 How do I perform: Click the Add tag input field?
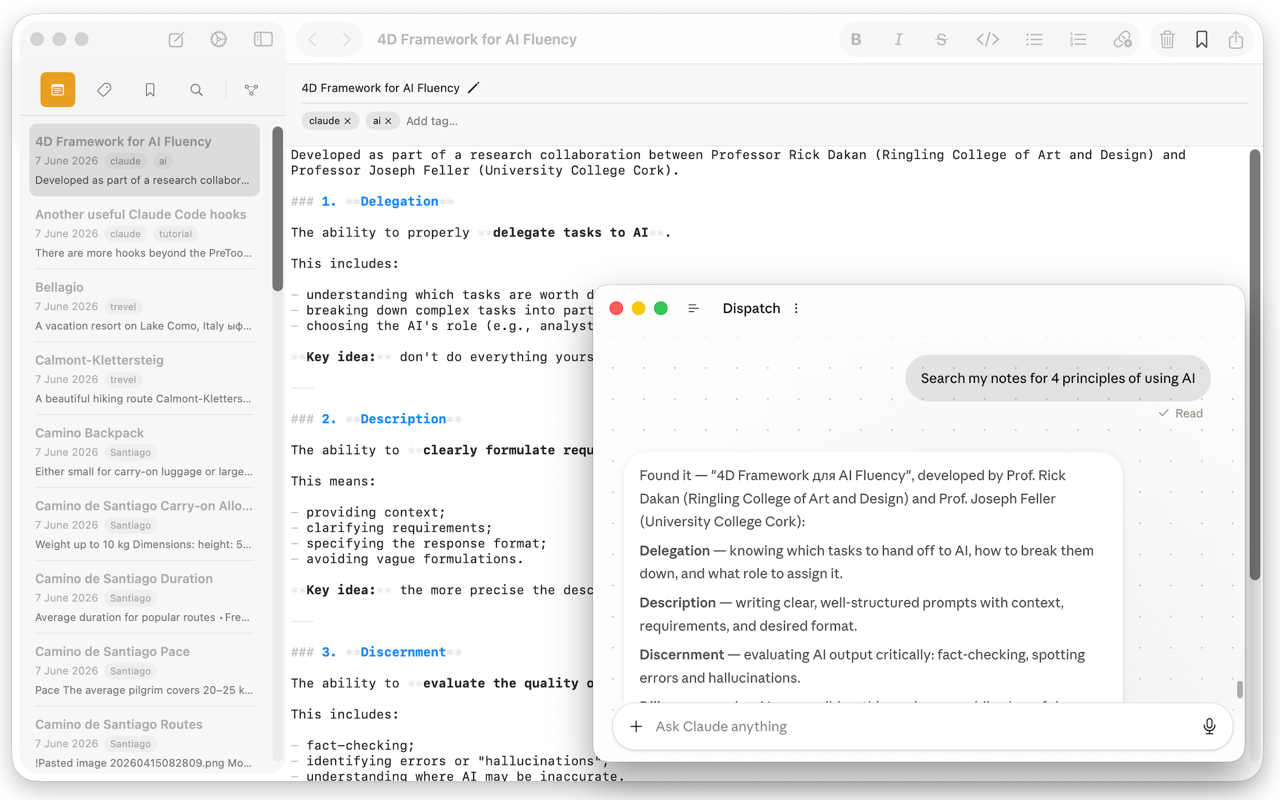[432, 121]
